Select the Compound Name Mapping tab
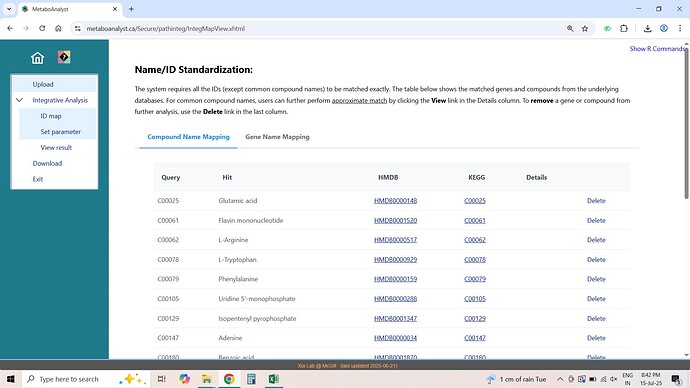Screen dimensions: 690x388 [188, 137]
